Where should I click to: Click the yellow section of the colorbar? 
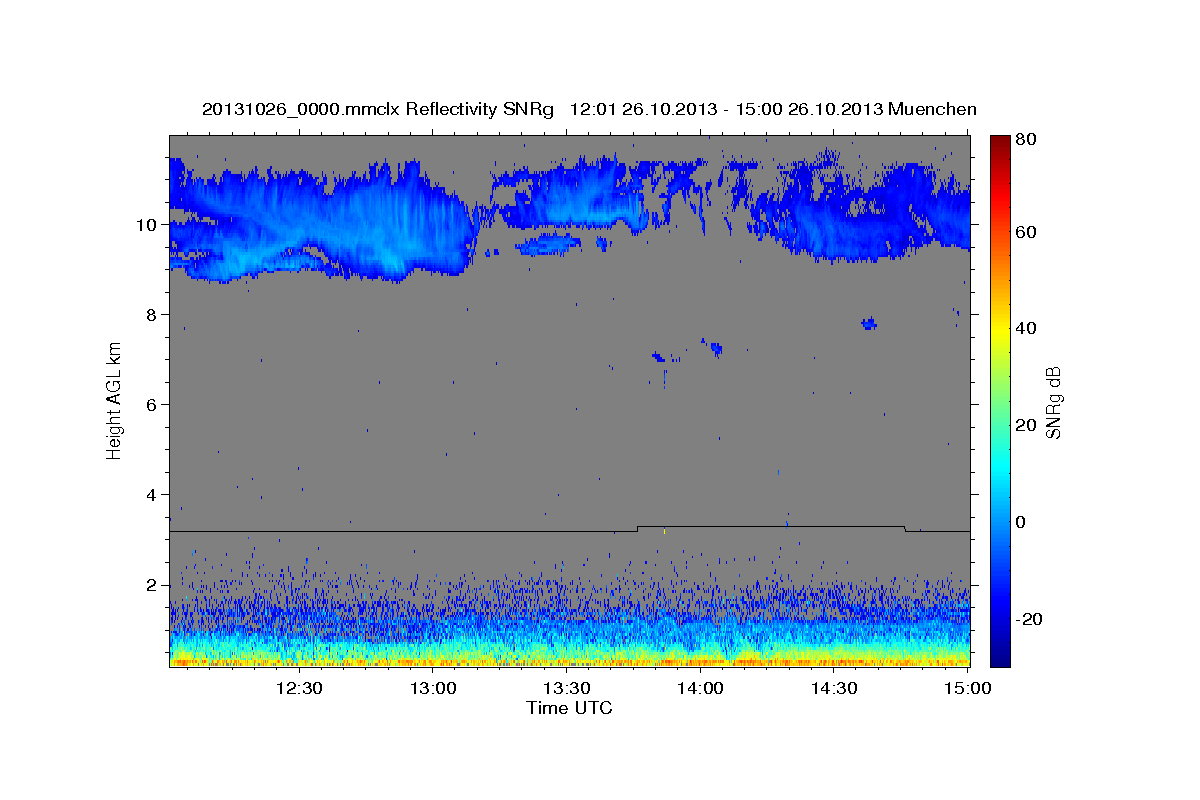[x=1000, y=334]
